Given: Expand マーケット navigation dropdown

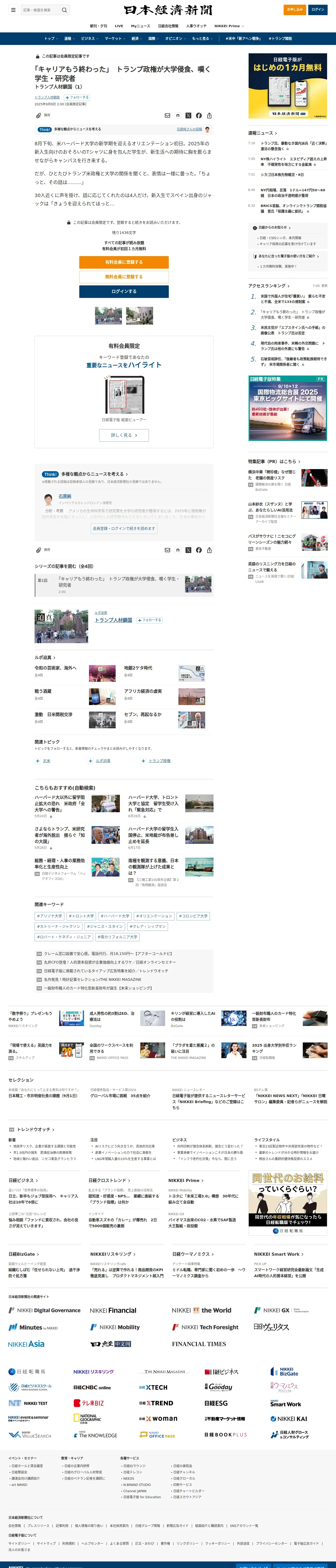Looking at the screenshot, I should [115, 38].
